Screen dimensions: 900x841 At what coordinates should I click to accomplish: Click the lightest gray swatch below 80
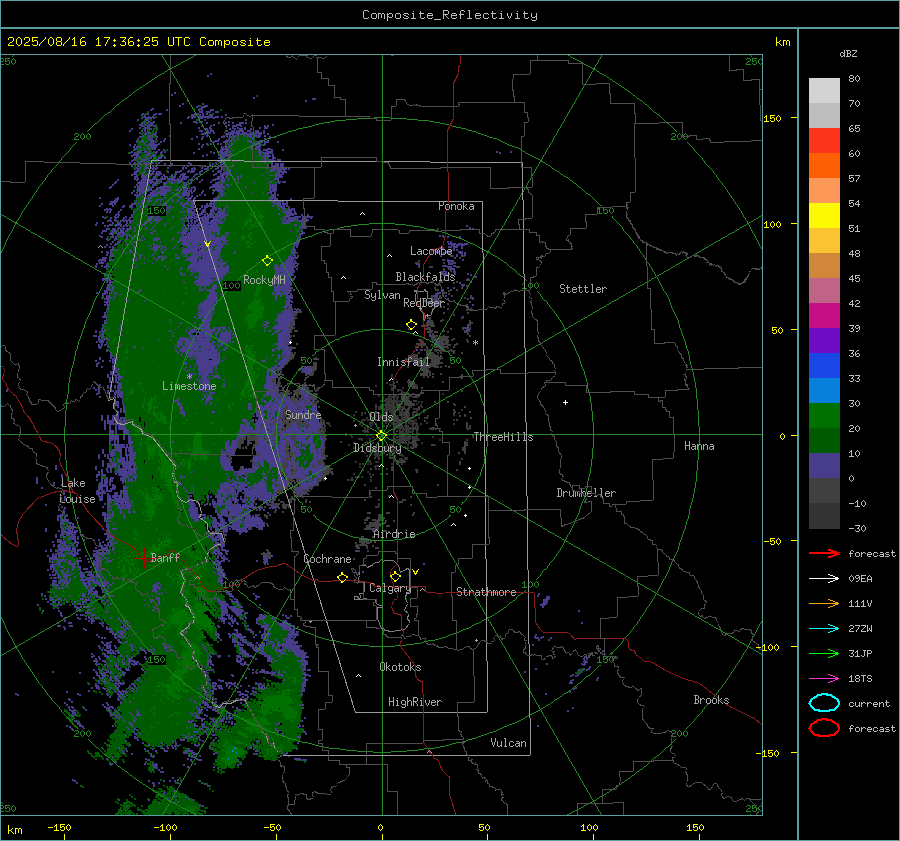[824, 90]
